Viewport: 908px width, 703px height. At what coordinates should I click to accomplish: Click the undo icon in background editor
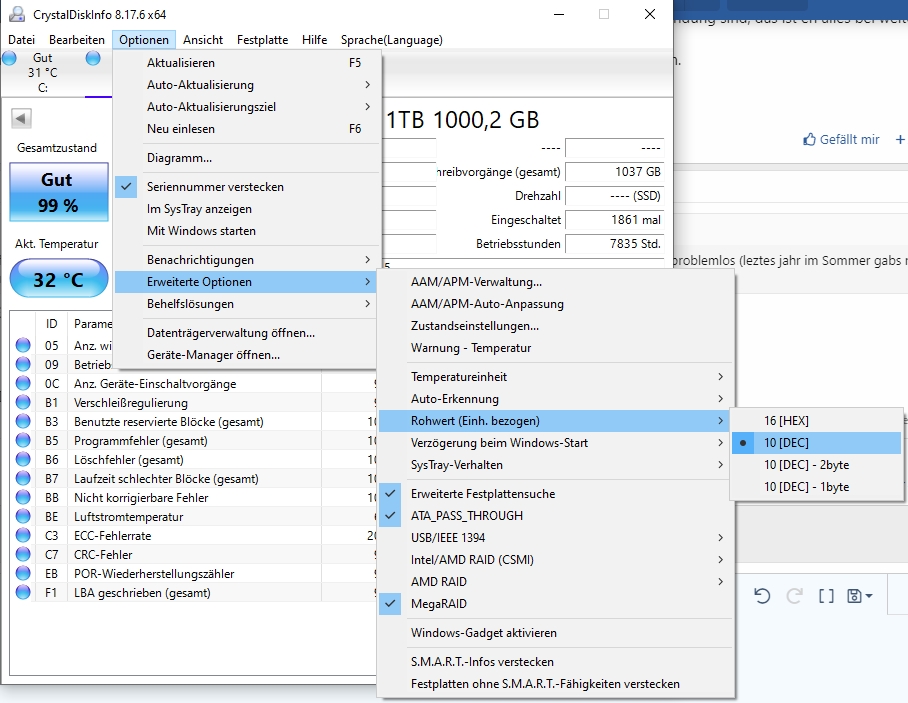(762, 596)
